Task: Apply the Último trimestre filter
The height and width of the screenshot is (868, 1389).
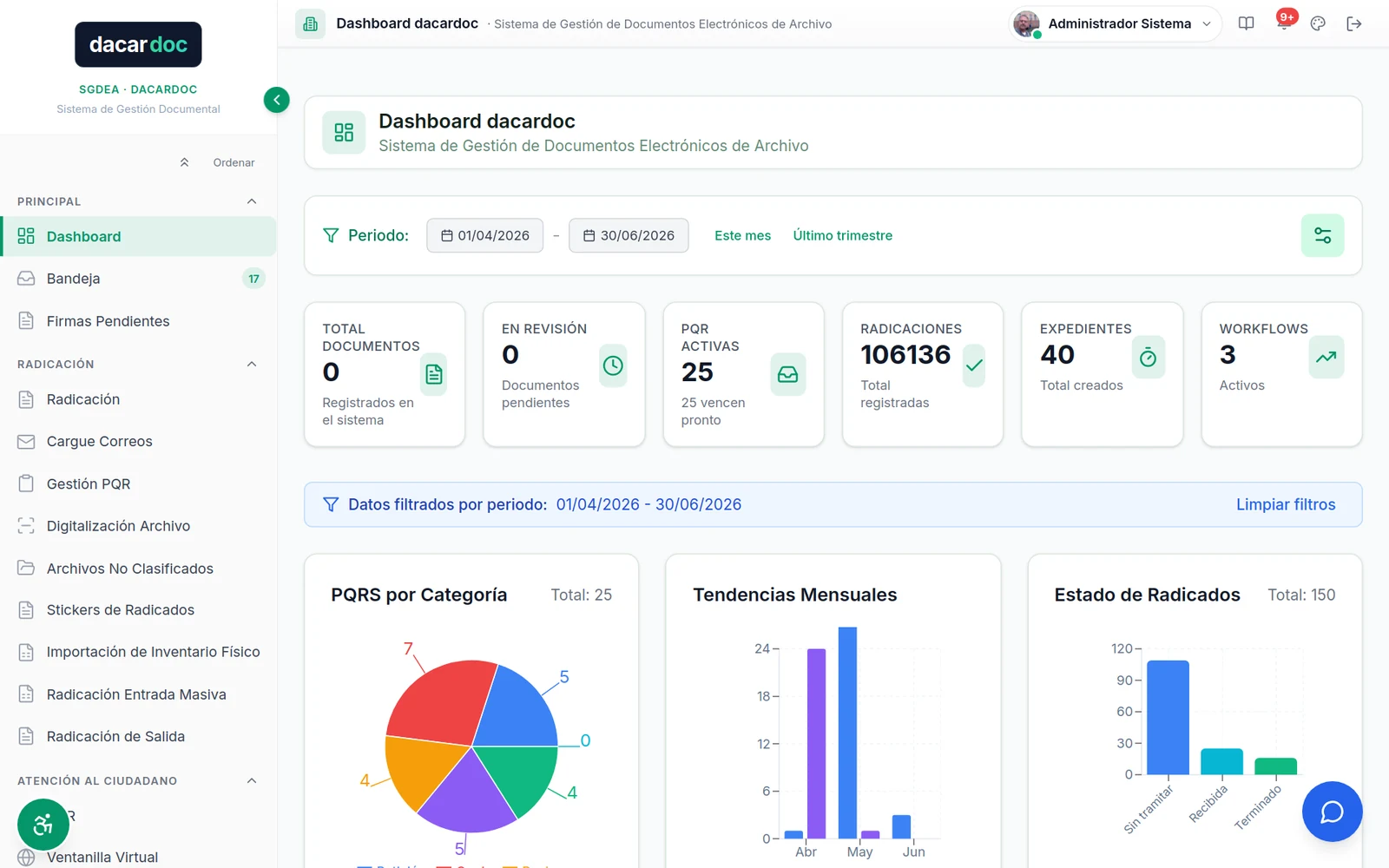Action: tap(842, 235)
